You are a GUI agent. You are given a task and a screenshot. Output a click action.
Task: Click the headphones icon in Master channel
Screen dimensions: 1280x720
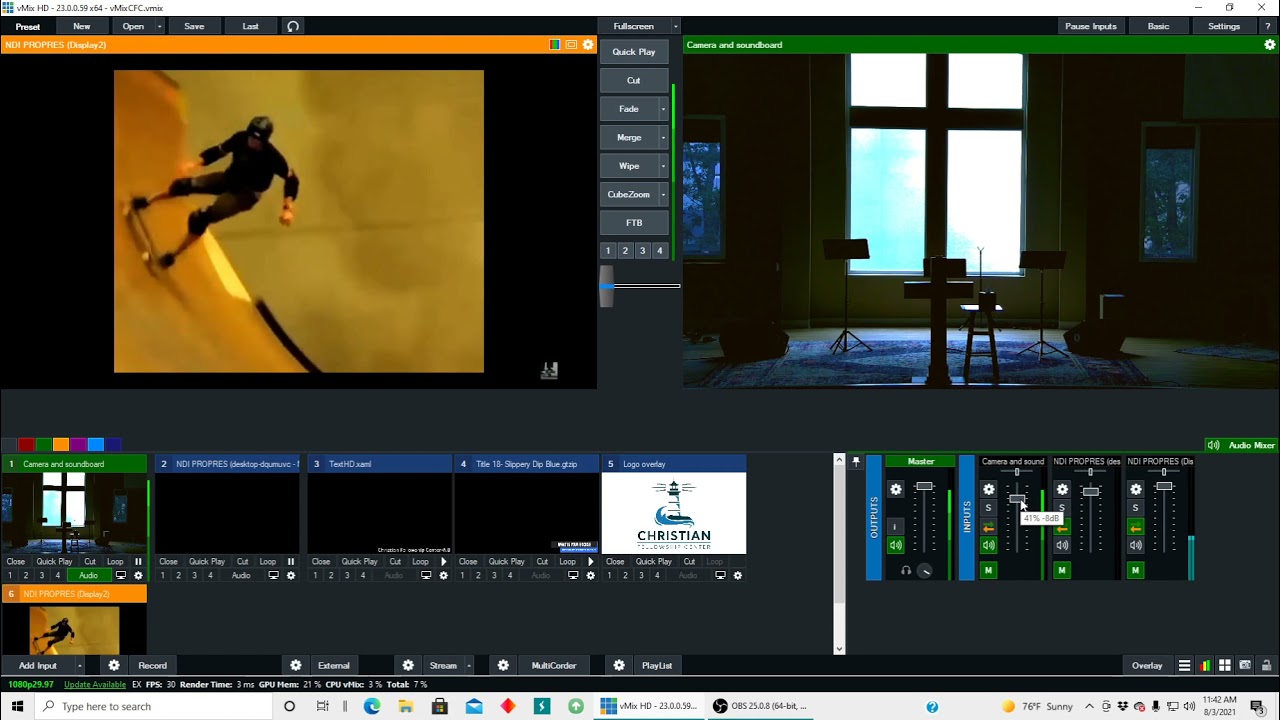pos(906,570)
